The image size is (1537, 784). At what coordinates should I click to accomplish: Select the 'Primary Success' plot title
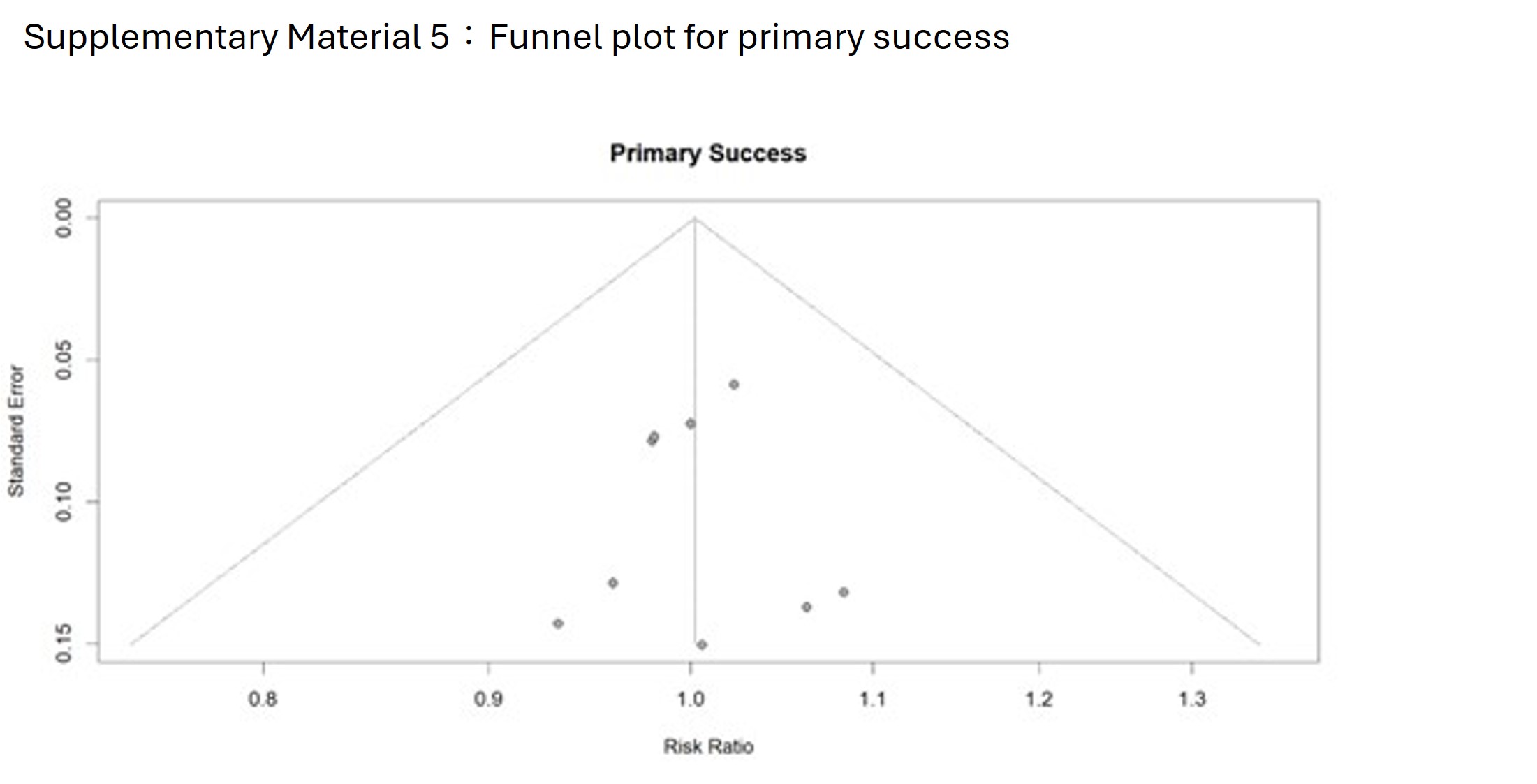[x=707, y=154]
